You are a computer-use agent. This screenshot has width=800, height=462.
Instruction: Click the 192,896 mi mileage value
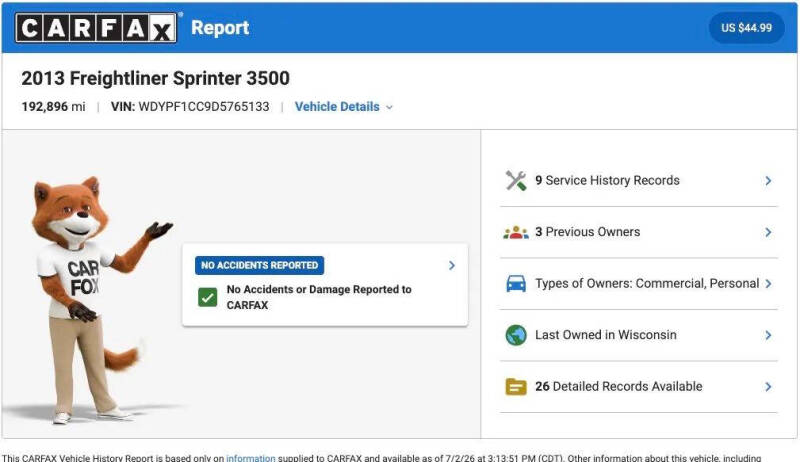pos(53,107)
